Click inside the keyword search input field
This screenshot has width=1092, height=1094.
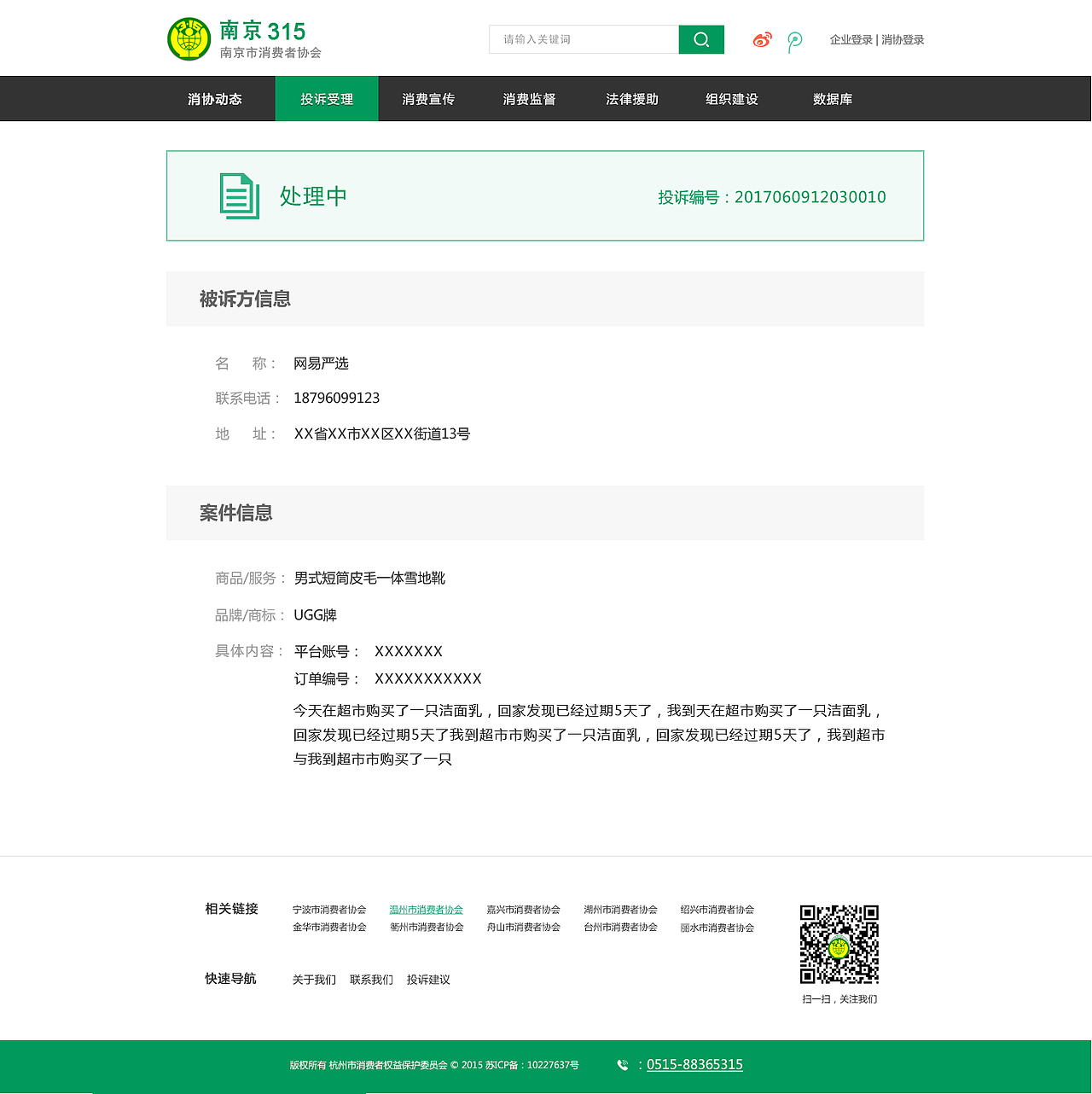[x=583, y=39]
